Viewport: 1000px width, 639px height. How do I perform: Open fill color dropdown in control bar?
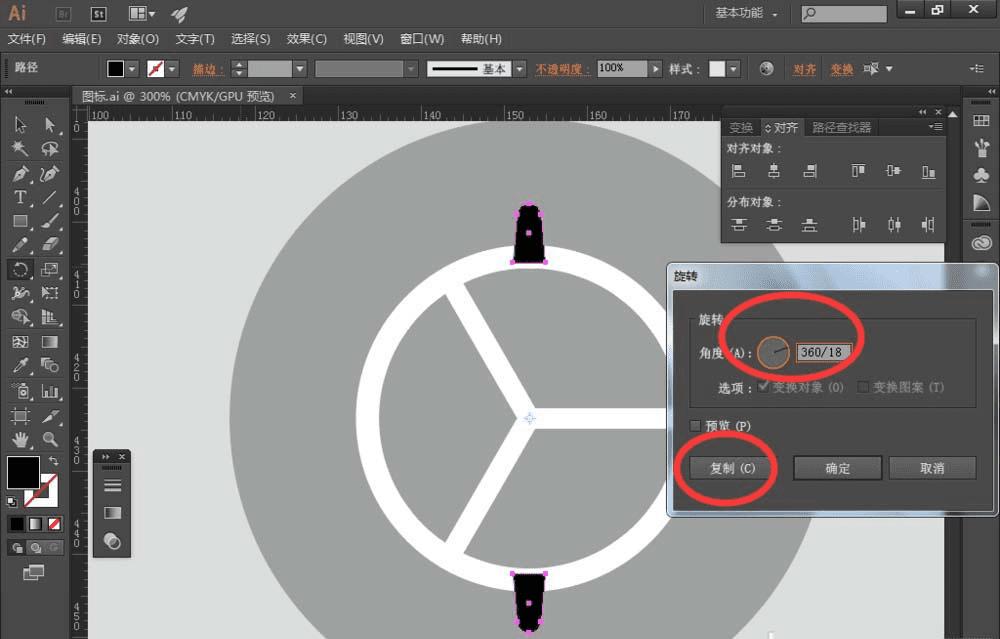(x=131, y=68)
